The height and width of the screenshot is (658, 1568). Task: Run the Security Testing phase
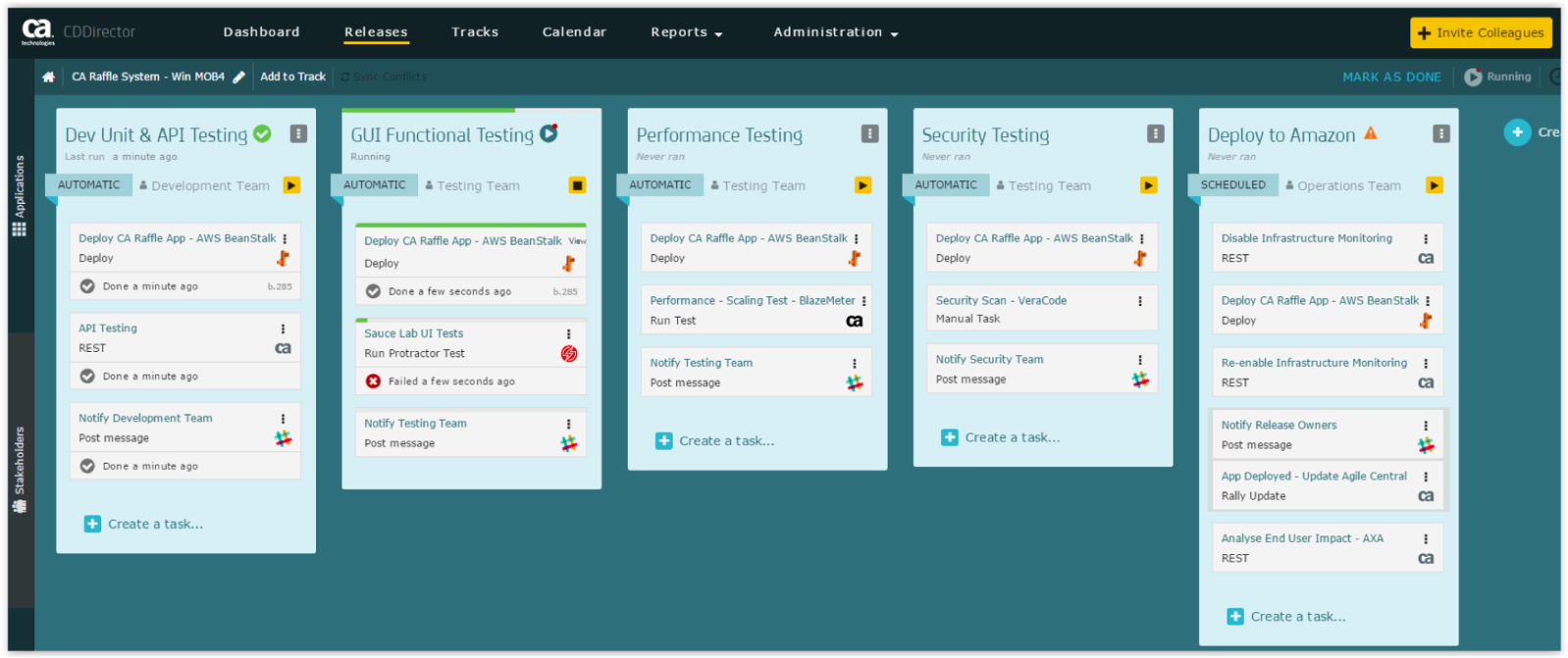tap(1148, 185)
